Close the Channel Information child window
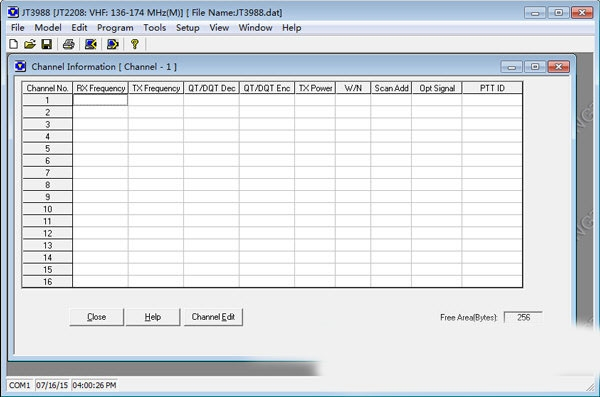Image resolution: width=600 pixels, height=397 pixels. coord(558,67)
